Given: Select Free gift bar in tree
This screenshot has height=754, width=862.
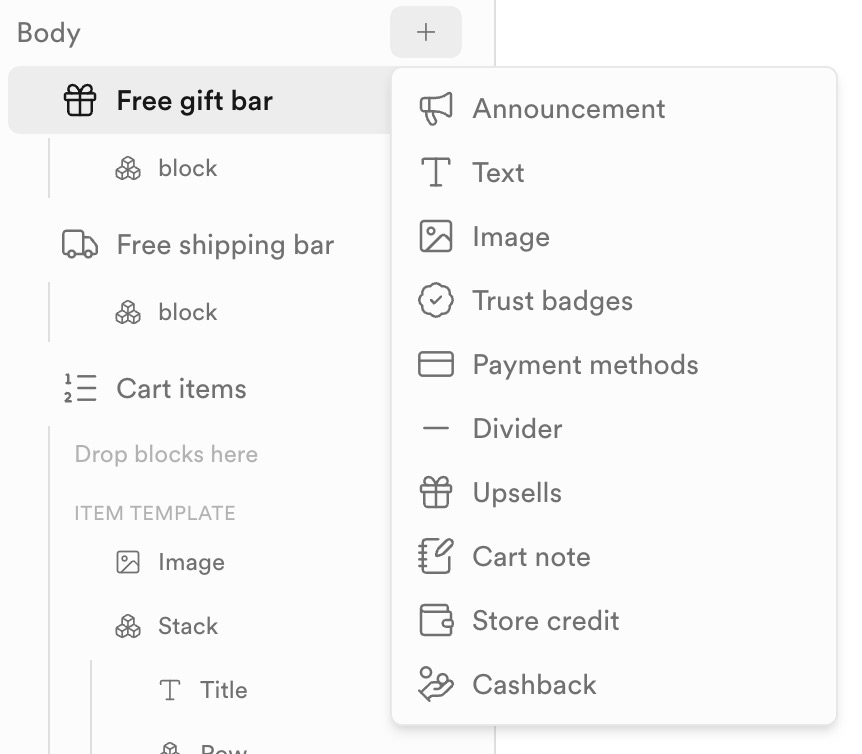Looking at the screenshot, I should (200, 100).
